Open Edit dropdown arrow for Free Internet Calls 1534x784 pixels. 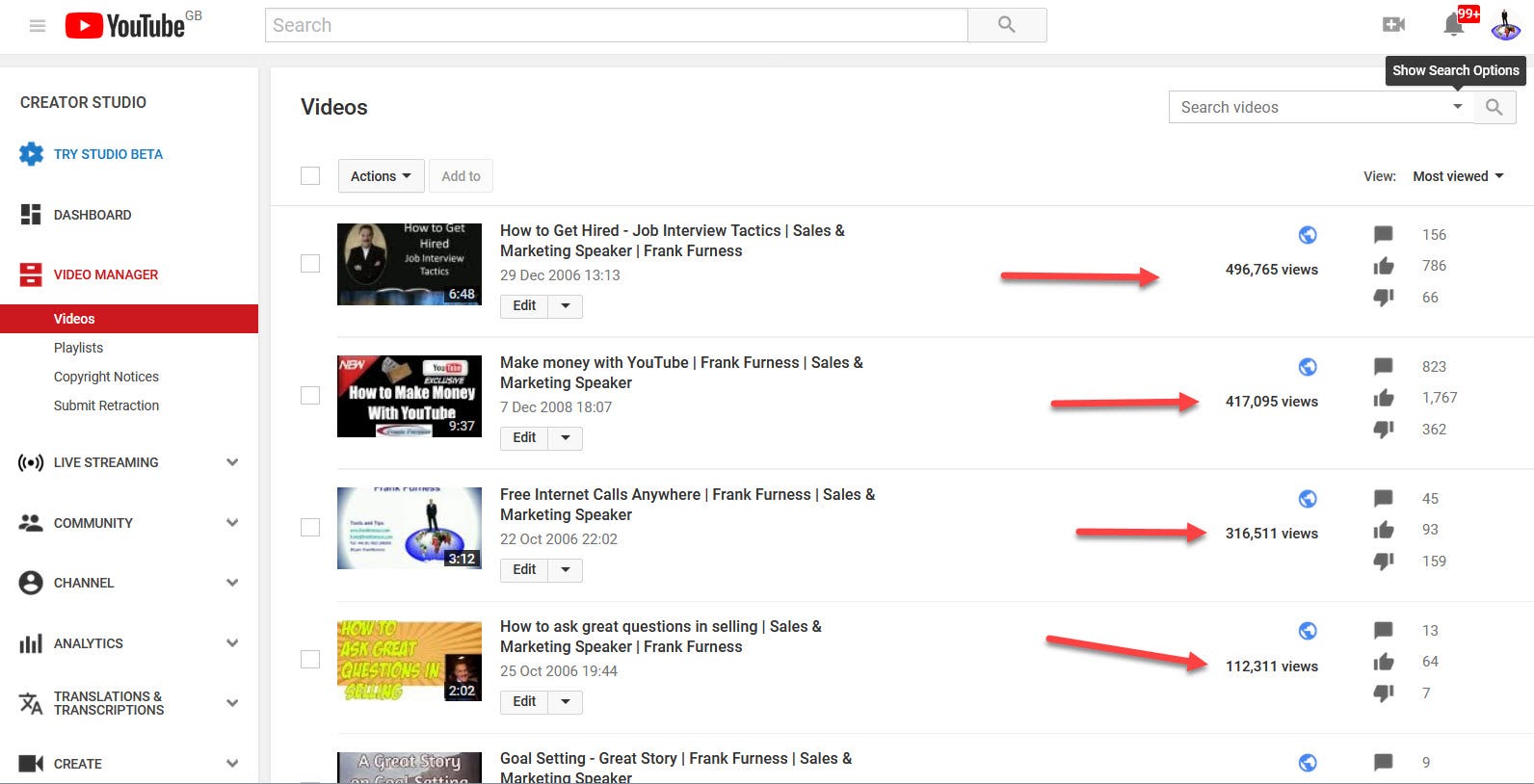566,570
